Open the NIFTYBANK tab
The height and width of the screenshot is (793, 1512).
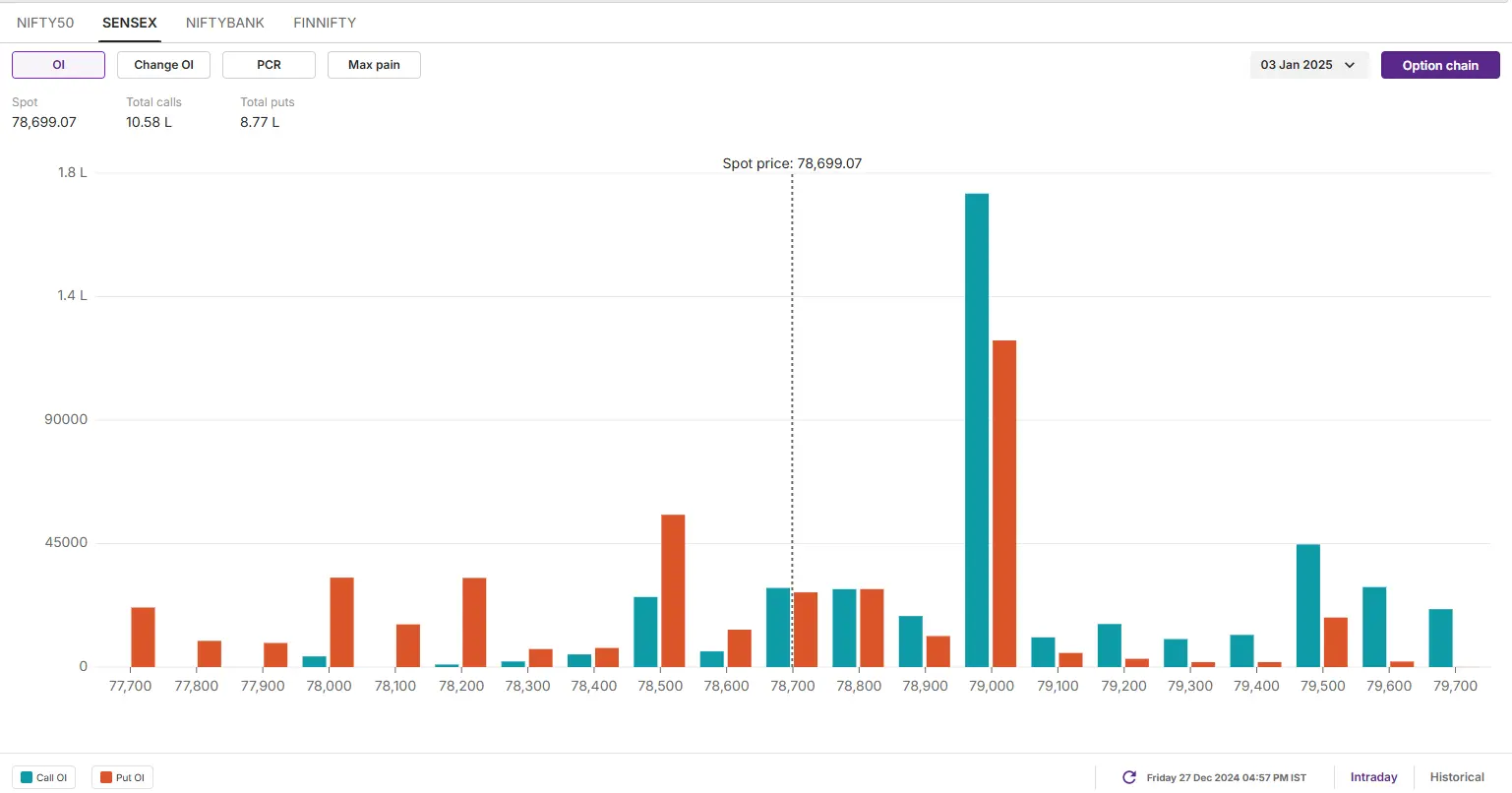225,23
